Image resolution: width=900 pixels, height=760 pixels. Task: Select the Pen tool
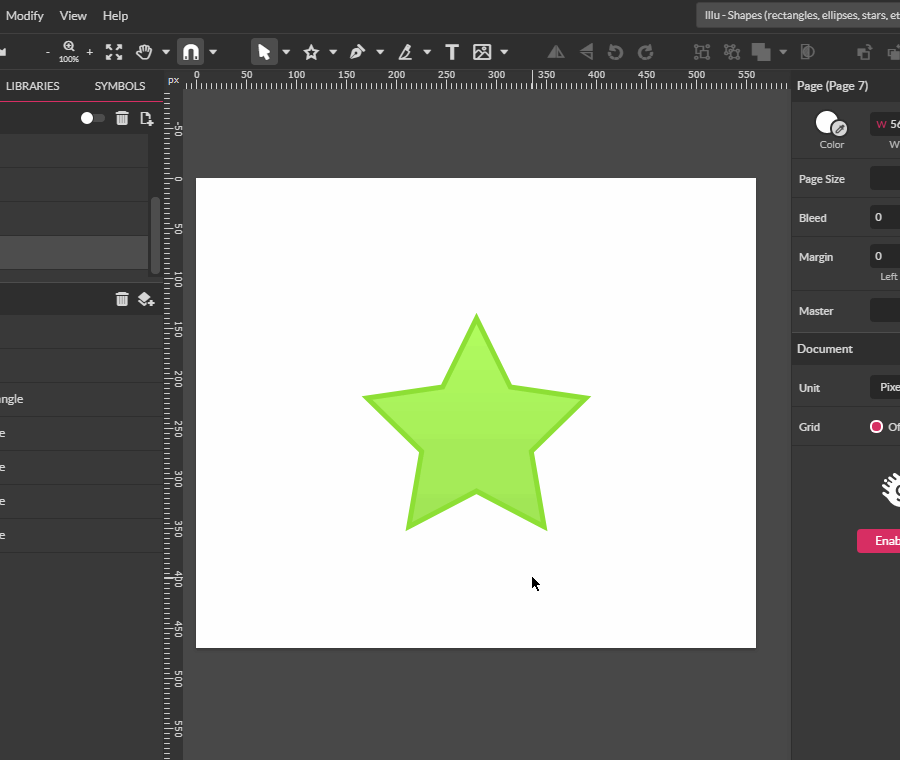pyautogui.click(x=357, y=51)
